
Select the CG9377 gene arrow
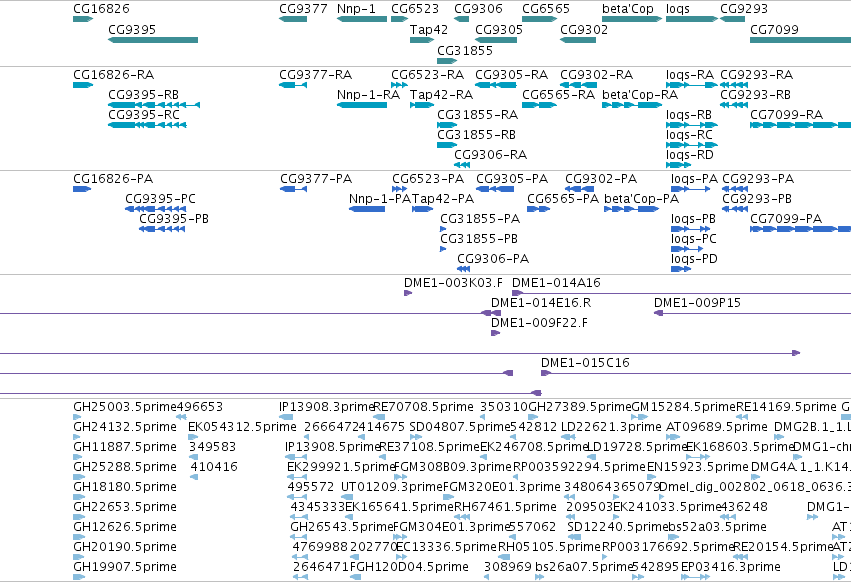pyautogui.click(x=293, y=19)
